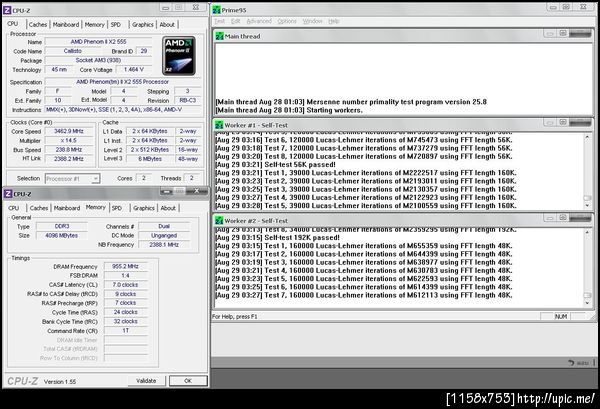600x409 pixels.
Task: Click the processor Name field AMD Phenom II X2 555
Action: tap(98, 41)
